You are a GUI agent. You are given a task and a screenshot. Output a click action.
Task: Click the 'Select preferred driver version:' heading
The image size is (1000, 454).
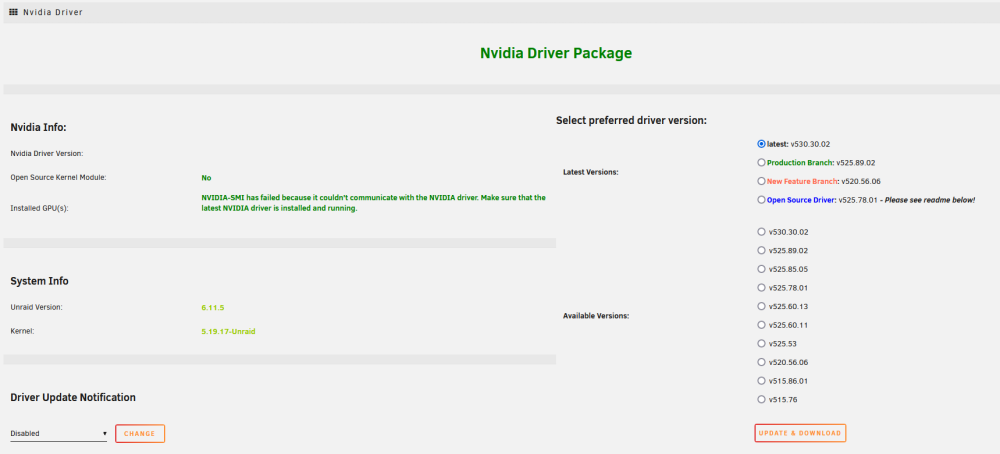[631, 121]
